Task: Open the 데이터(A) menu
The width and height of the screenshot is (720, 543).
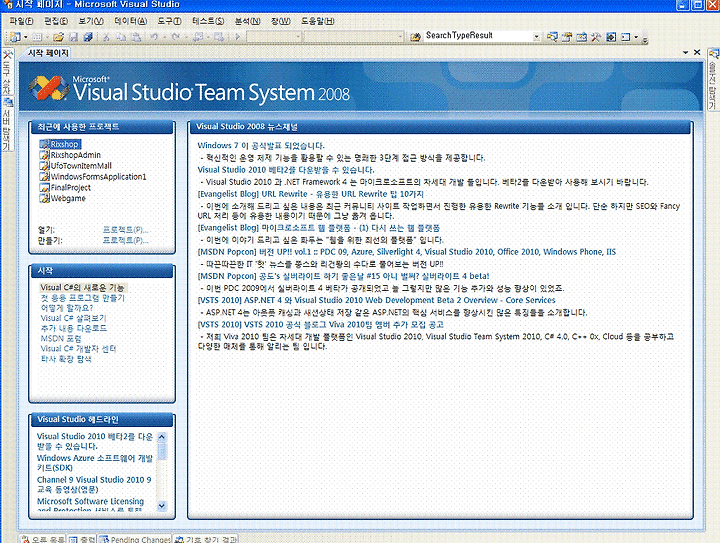Action: pos(131,21)
